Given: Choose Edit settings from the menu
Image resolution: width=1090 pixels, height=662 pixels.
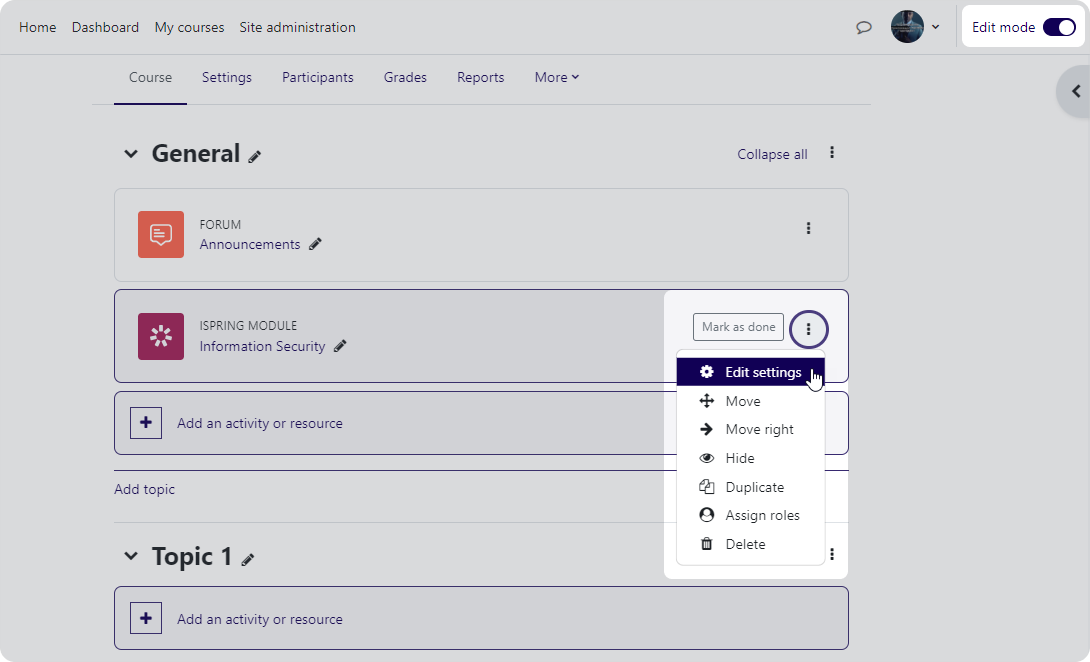Looking at the screenshot, I should [751, 372].
